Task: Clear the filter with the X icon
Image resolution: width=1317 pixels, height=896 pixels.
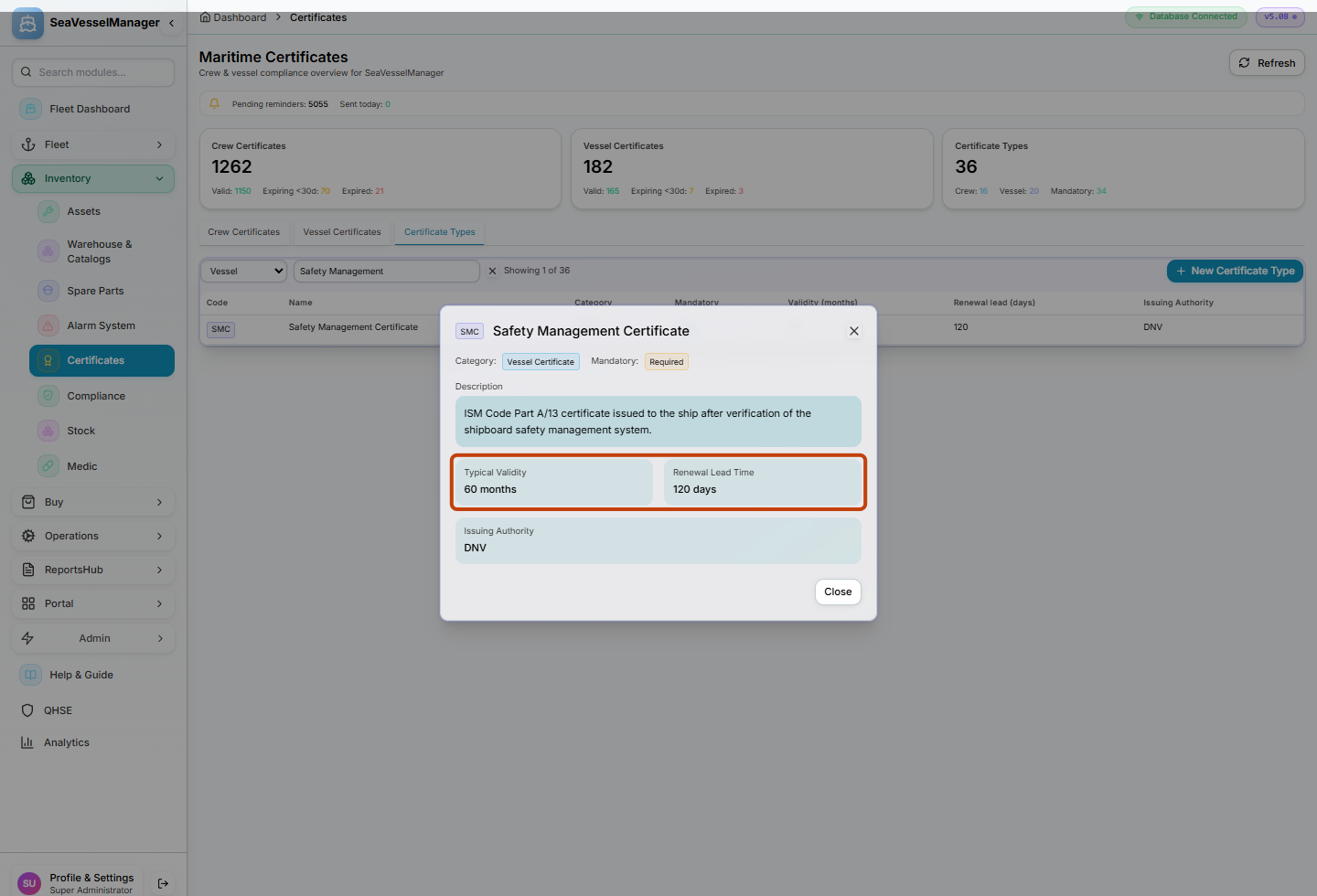Action: click(x=492, y=271)
